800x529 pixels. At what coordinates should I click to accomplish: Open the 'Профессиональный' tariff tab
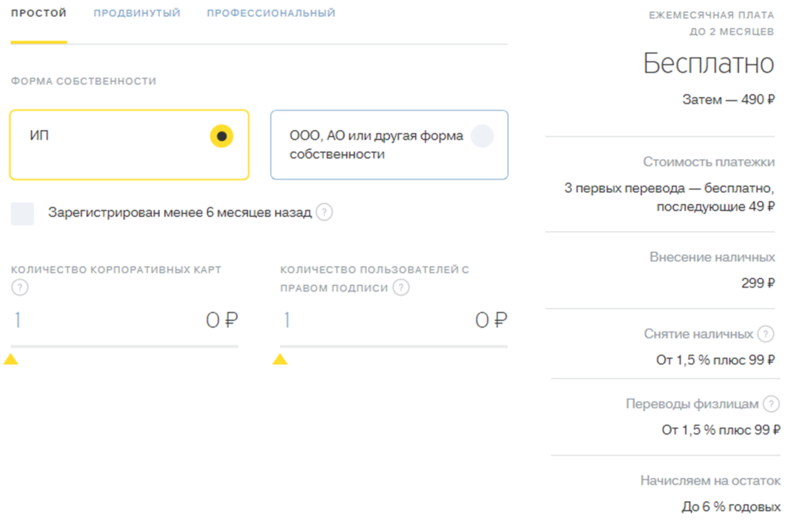tap(271, 14)
